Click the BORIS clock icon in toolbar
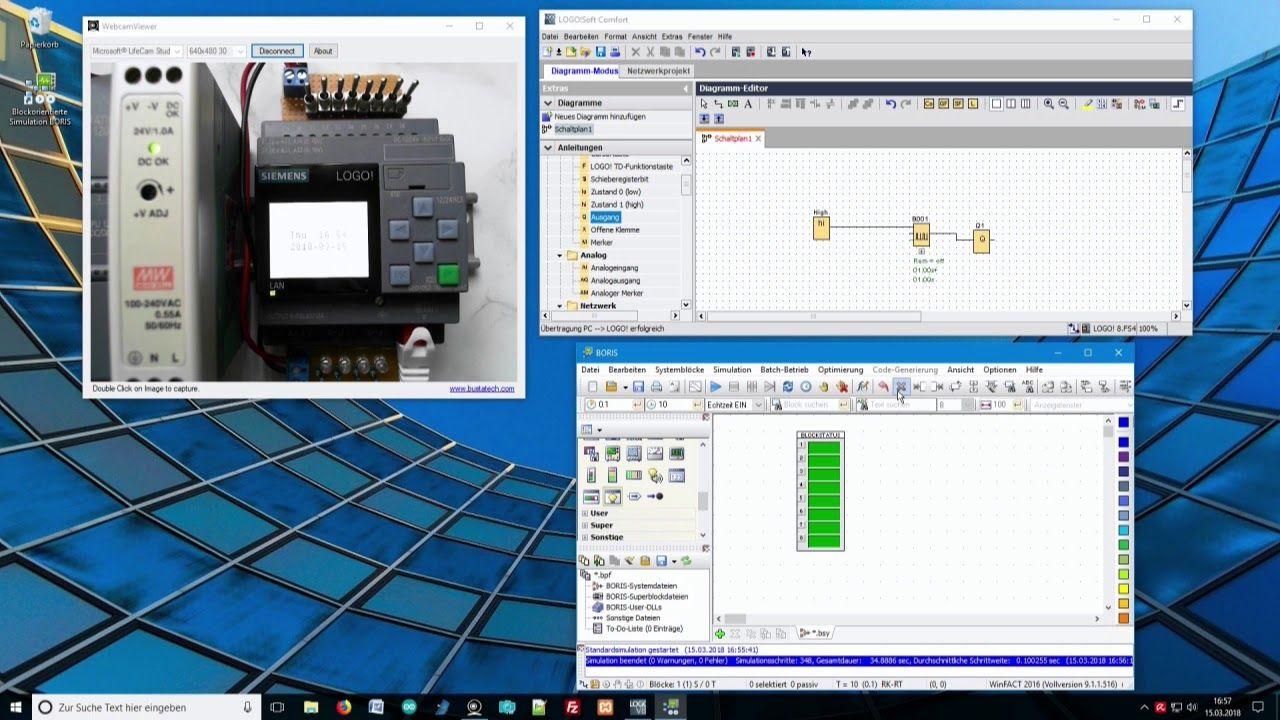Screen dimensions: 1280x720 pos(806,387)
